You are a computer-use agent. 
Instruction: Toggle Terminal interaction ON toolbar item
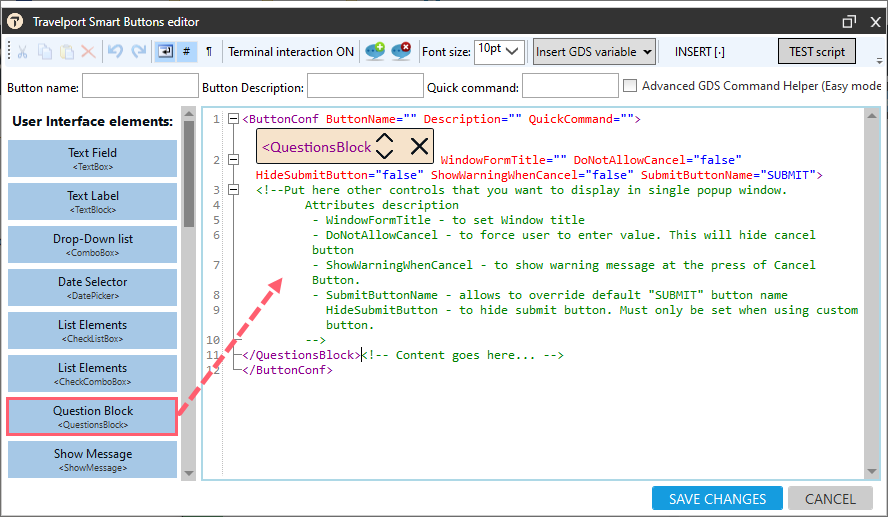tap(290, 52)
